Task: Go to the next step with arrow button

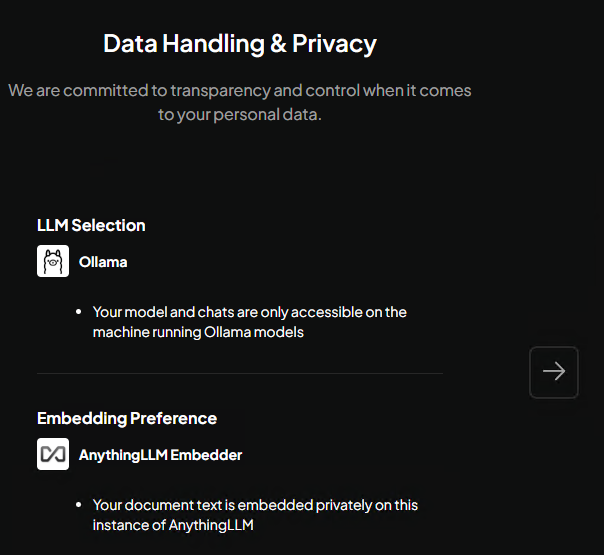Action: coord(554,372)
